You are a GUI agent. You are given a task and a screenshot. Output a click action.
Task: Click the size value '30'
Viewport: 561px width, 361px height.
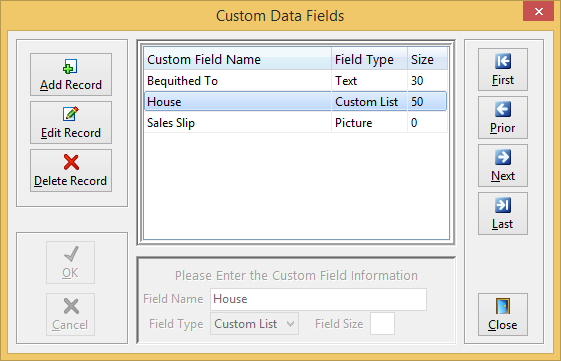tap(417, 81)
